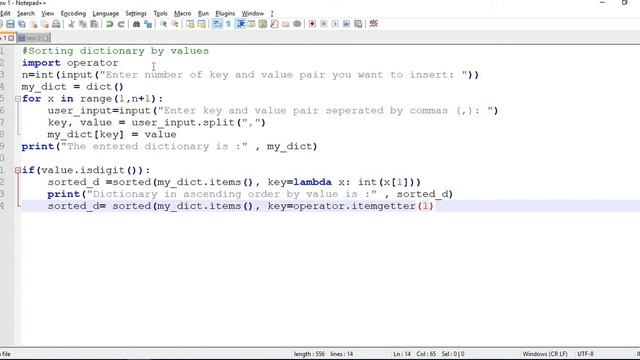Click the spell check ABC icon

click(373, 24)
